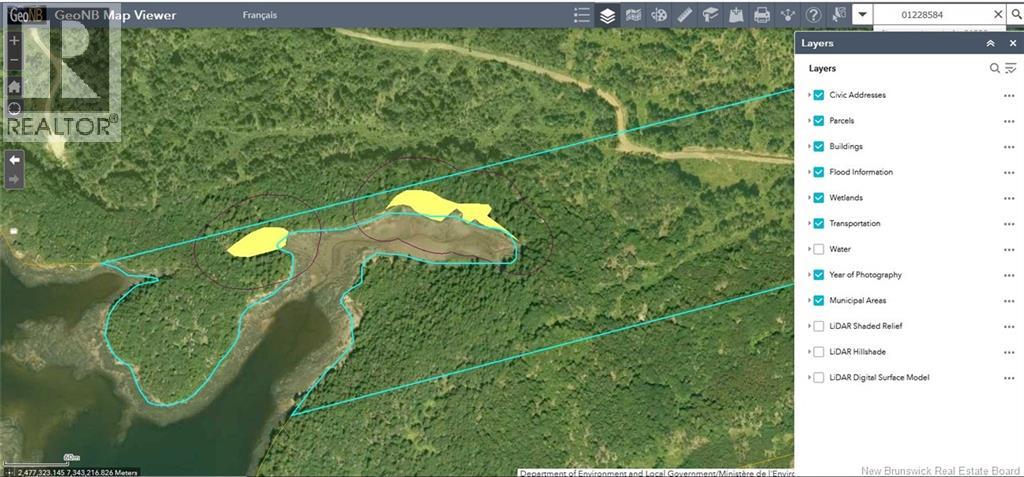Find my location on map
This screenshot has width=1024, height=477.
[x=14, y=108]
